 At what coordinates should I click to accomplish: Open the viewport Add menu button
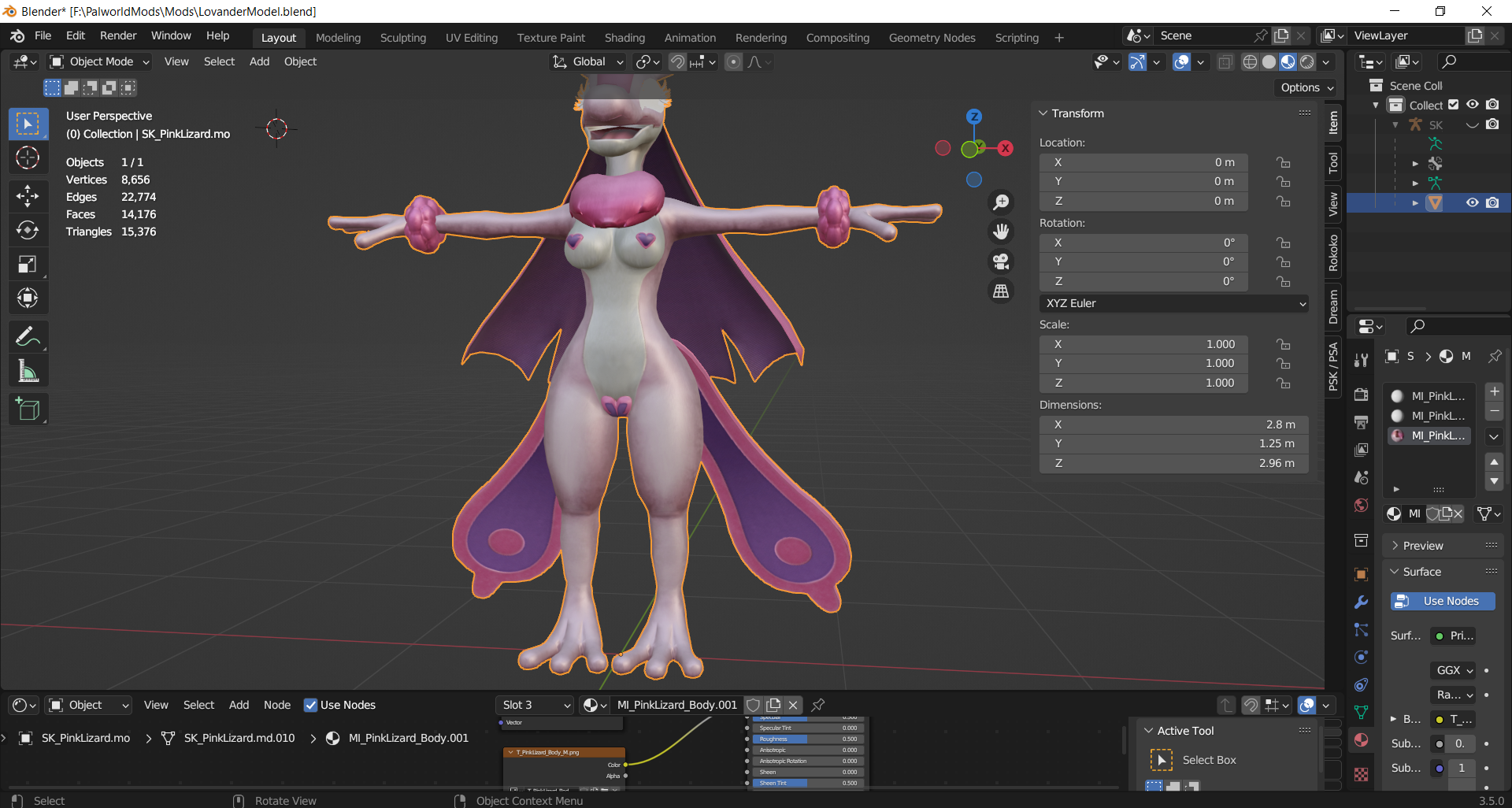point(259,61)
